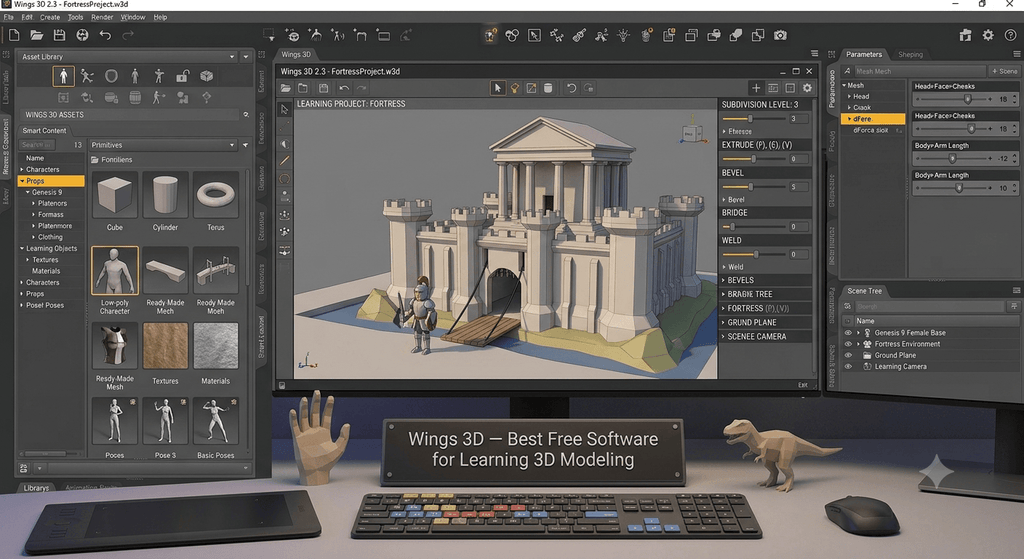Click the Library tab at bottom left
This screenshot has width=1024, height=559.
pyautogui.click(x=36, y=488)
